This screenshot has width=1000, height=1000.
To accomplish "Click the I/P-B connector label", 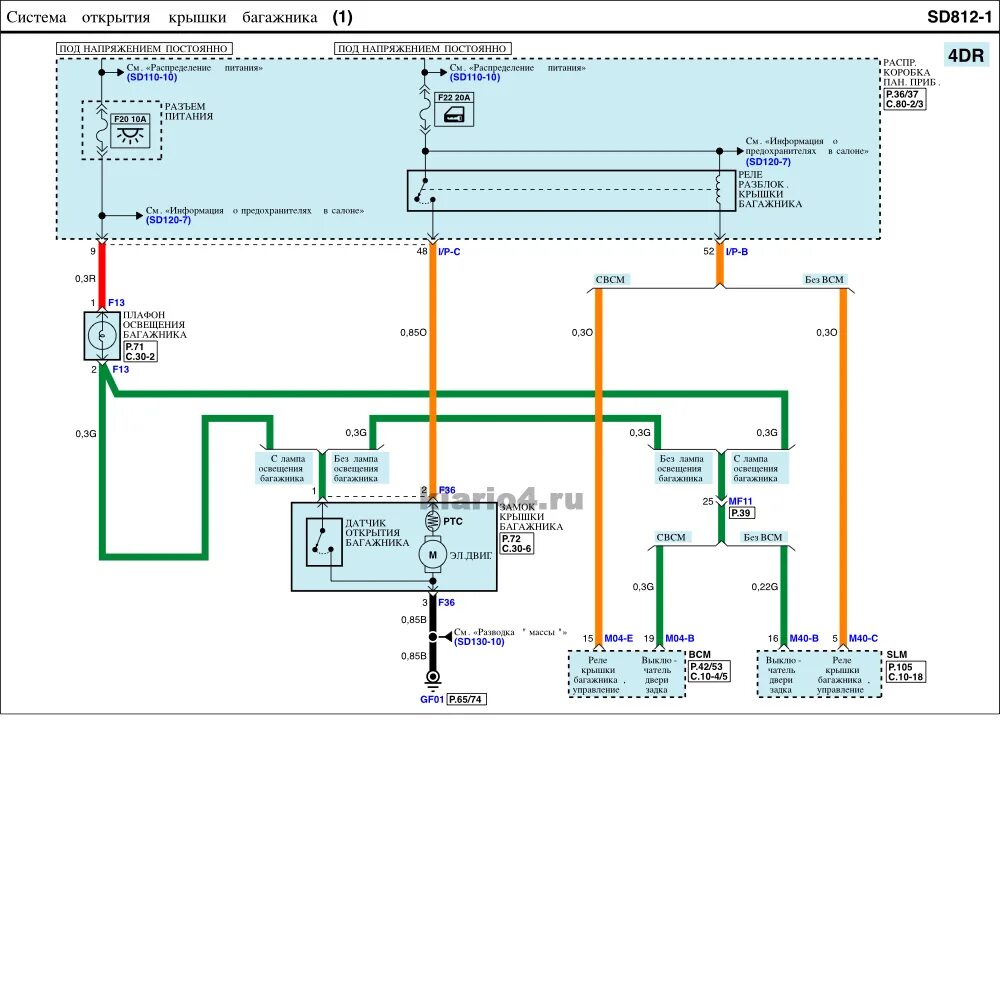I will click(x=737, y=252).
